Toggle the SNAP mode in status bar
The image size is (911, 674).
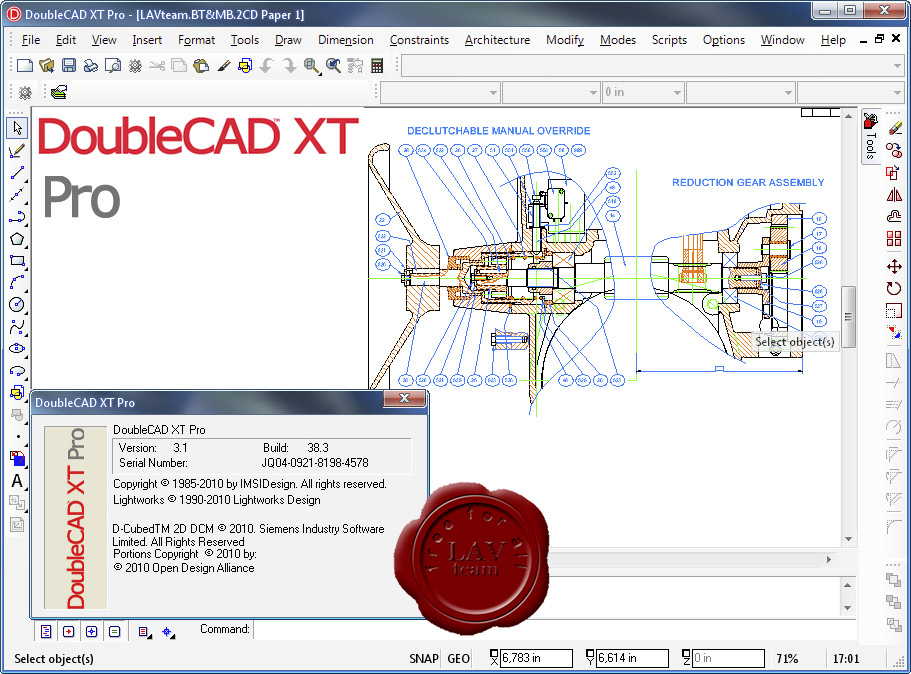point(424,658)
